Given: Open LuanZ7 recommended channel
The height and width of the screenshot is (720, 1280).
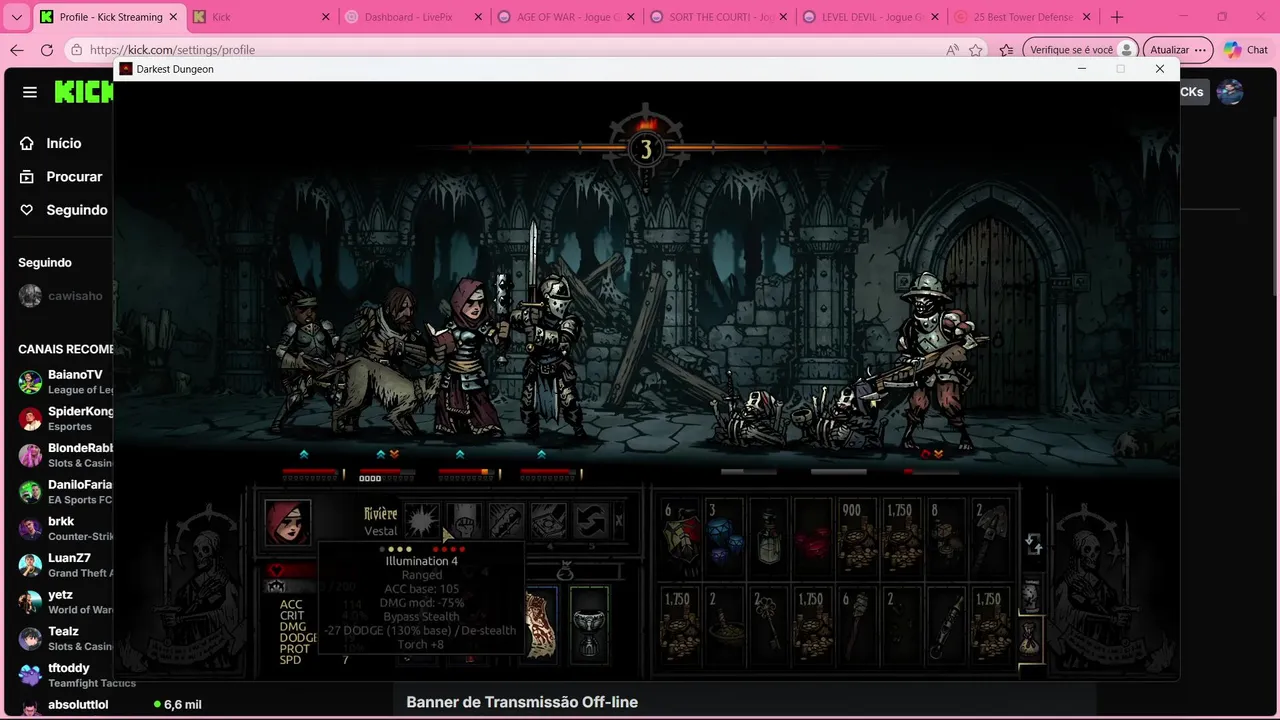Looking at the screenshot, I should tap(65, 565).
